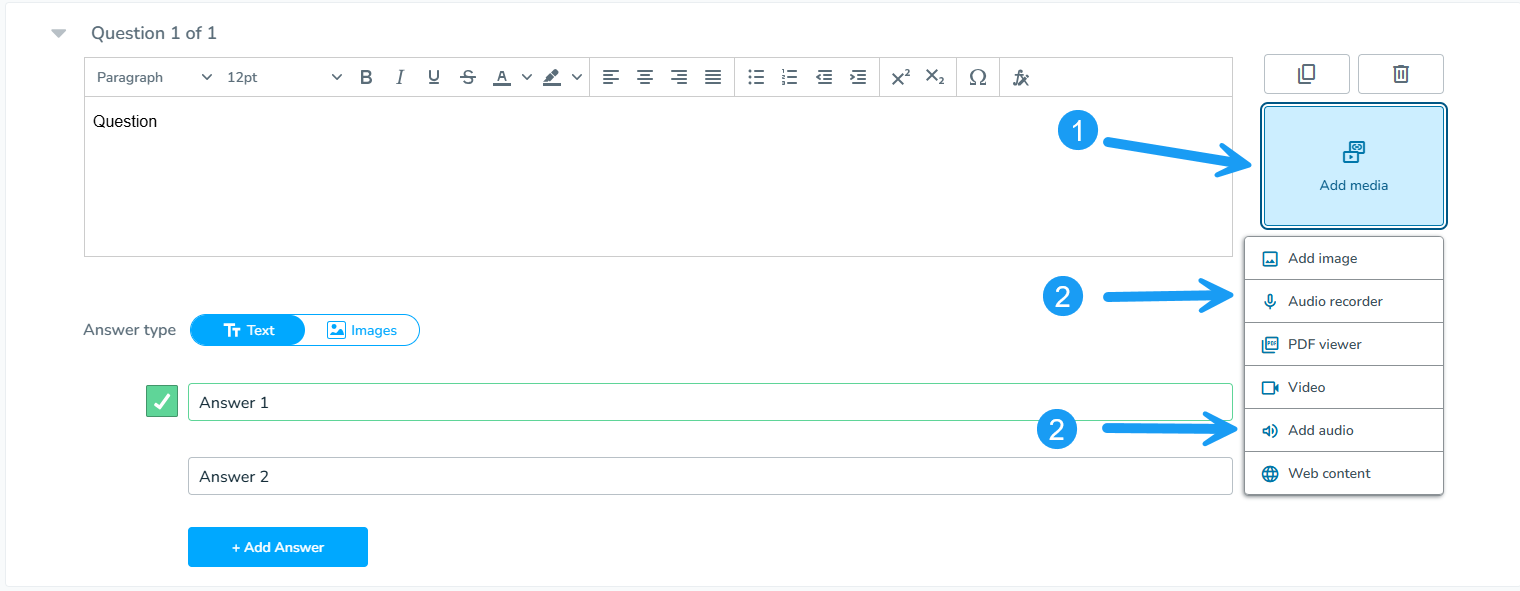
Task: Toggle underline formatting
Action: pos(434,77)
